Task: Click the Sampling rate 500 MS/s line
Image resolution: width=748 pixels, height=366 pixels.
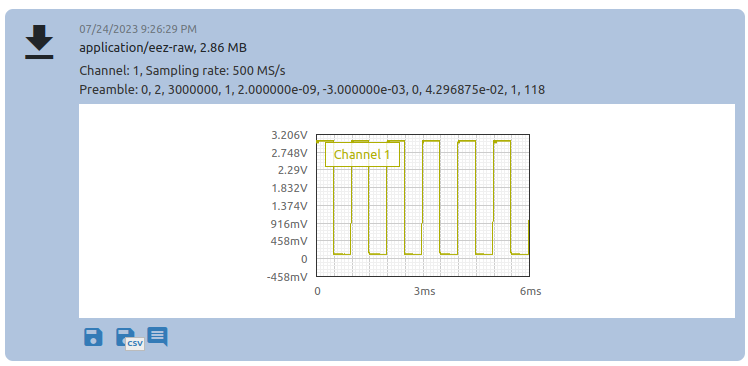Action: [182, 71]
